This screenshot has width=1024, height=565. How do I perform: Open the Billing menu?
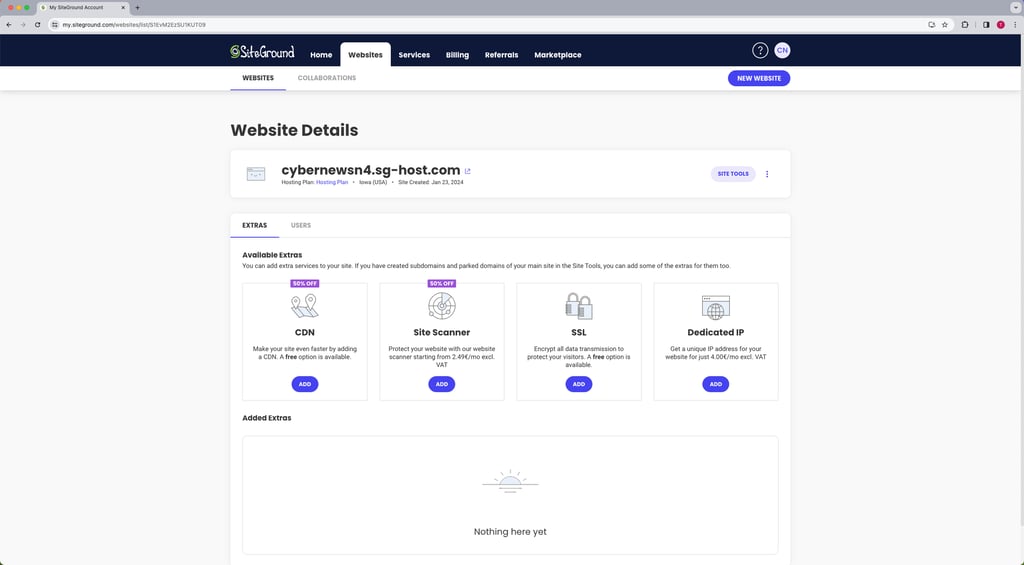click(457, 55)
